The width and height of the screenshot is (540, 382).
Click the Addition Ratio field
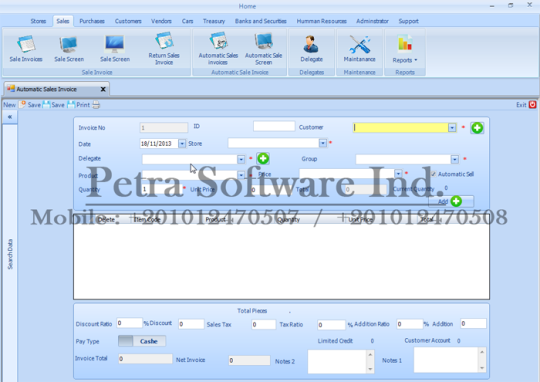click(x=410, y=324)
